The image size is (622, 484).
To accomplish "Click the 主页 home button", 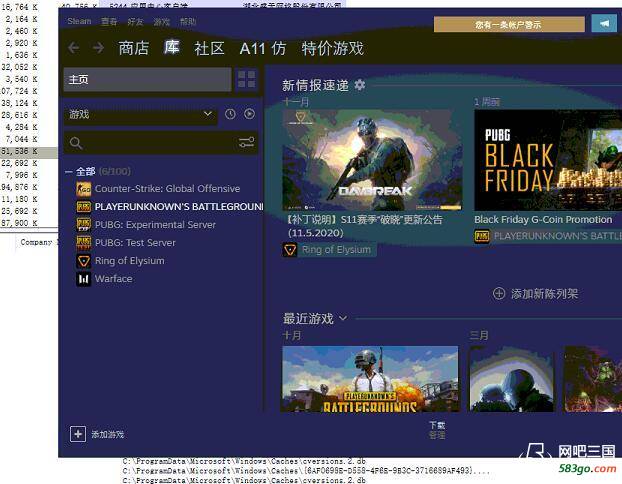I will point(147,79).
